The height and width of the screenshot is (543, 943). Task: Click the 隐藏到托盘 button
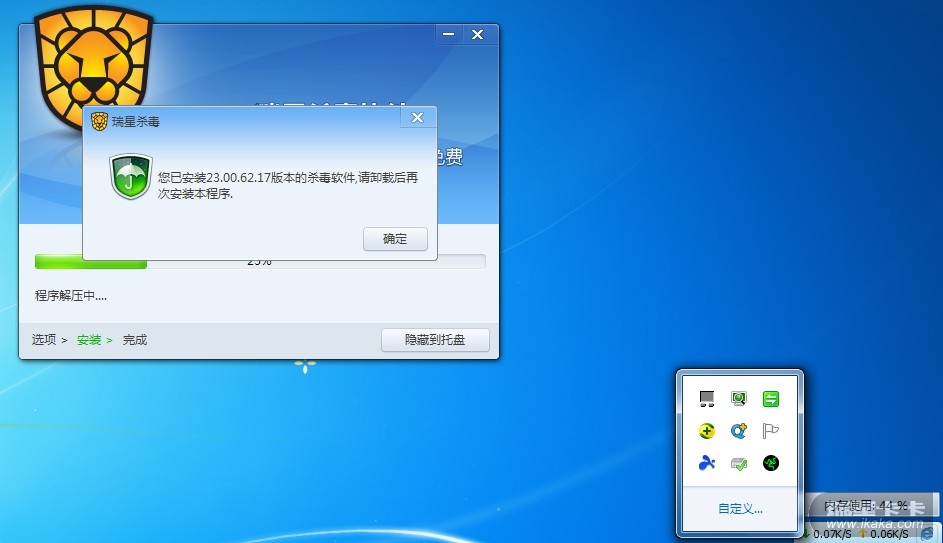pos(435,340)
